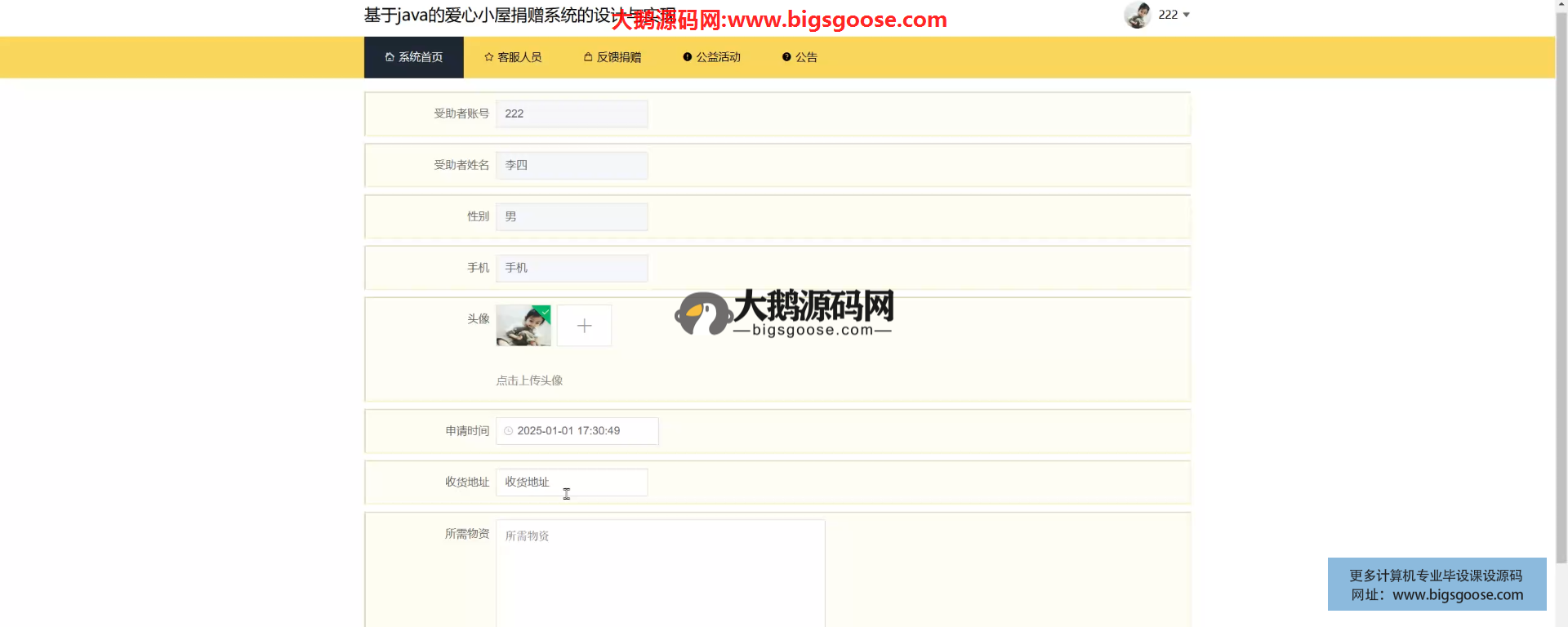Click the info icon beside 公益活动
This screenshot has height=627, width=1568.
[x=687, y=57]
